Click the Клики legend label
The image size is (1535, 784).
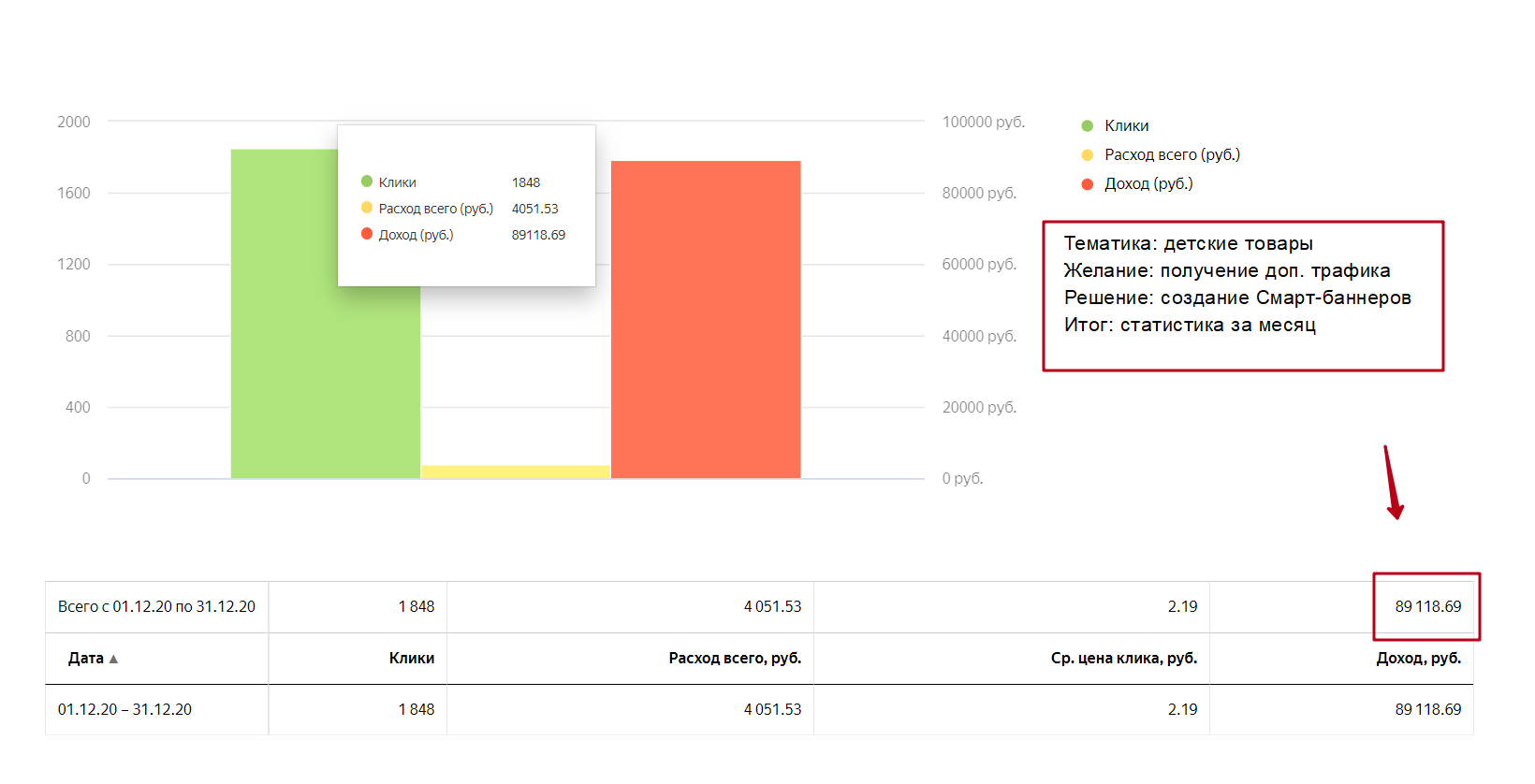click(1126, 125)
